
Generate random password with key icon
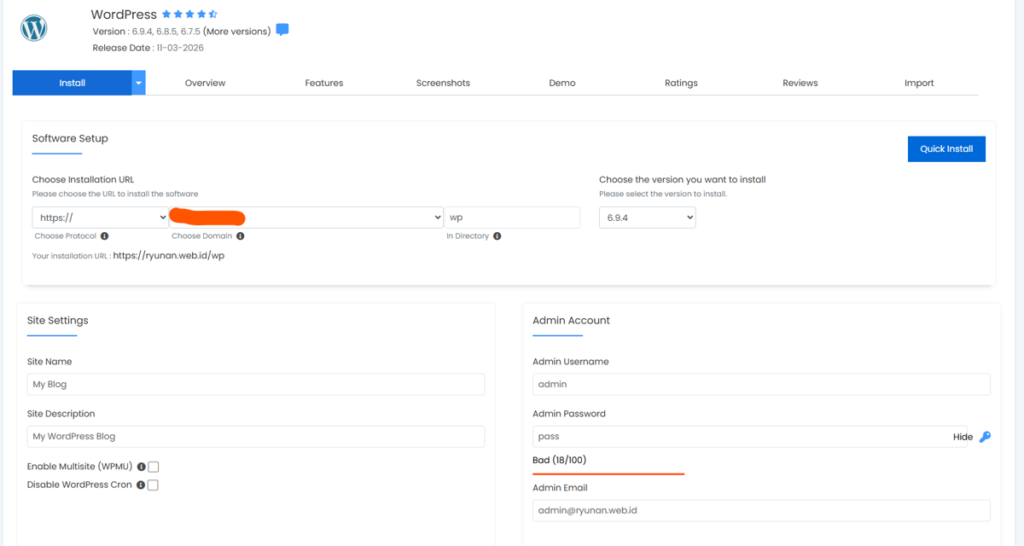(985, 437)
